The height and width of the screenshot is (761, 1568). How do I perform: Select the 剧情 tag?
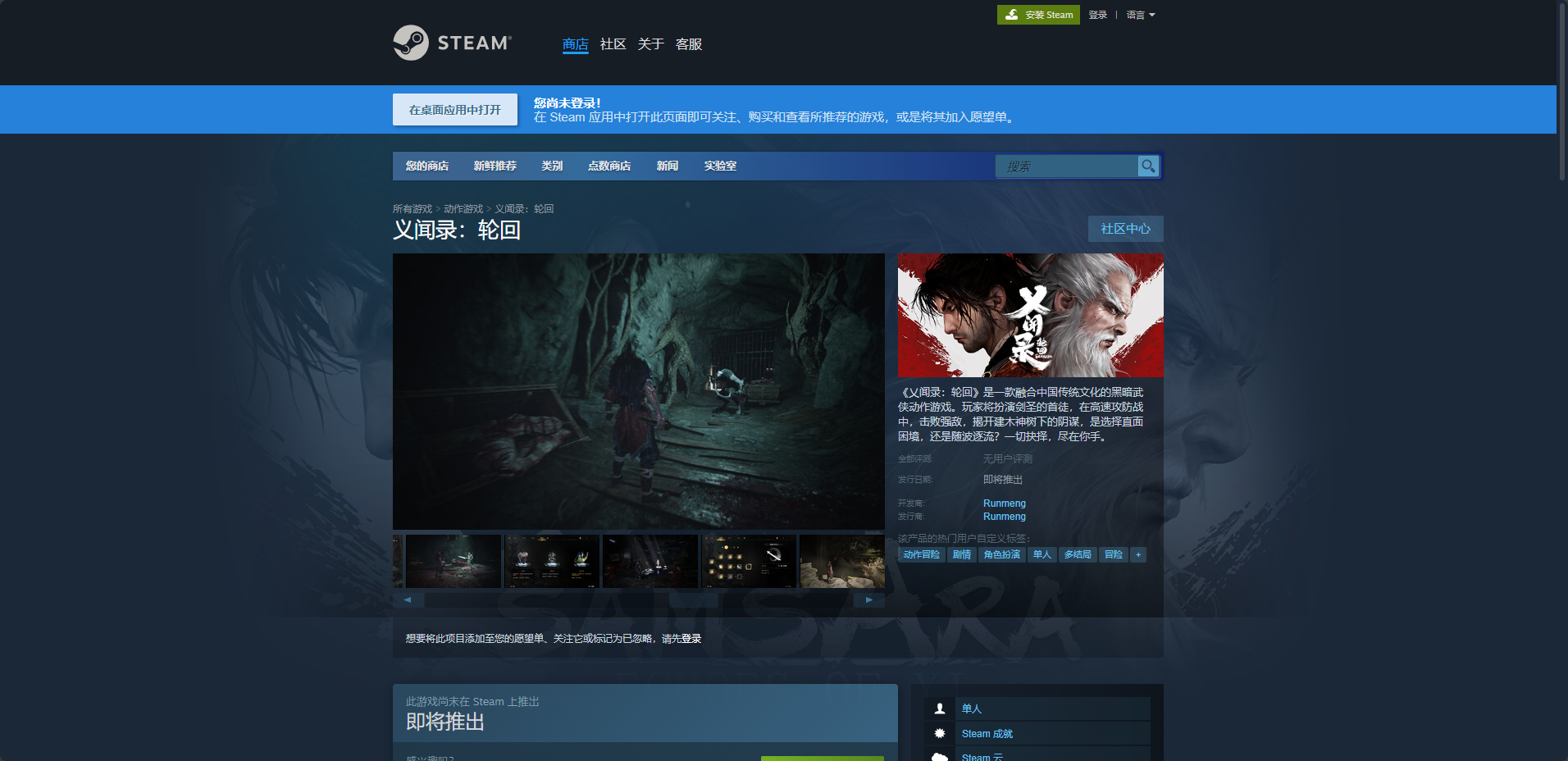pyautogui.click(x=962, y=555)
